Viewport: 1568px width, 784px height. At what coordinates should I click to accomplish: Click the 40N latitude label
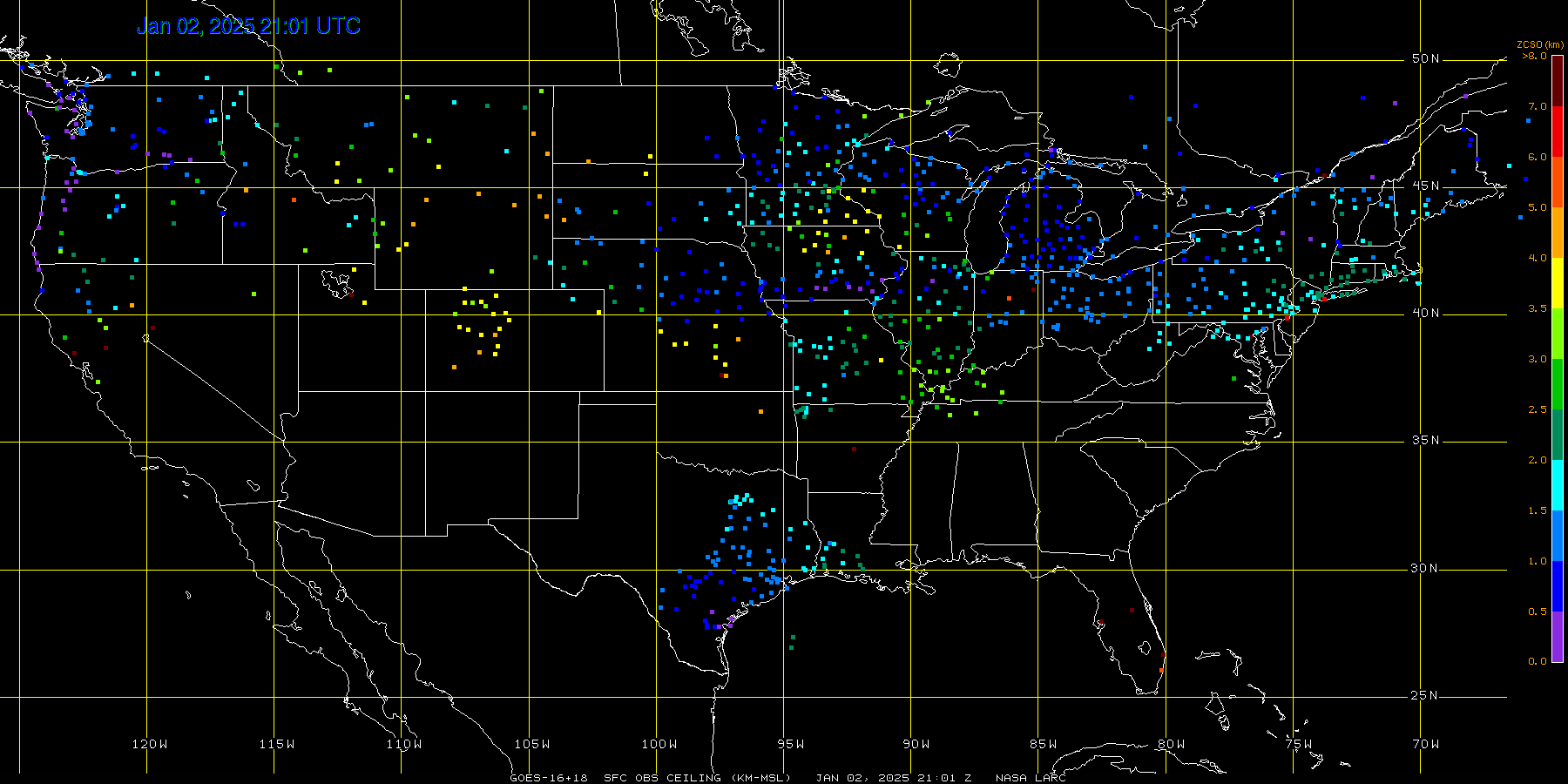[x=1426, y=313]
